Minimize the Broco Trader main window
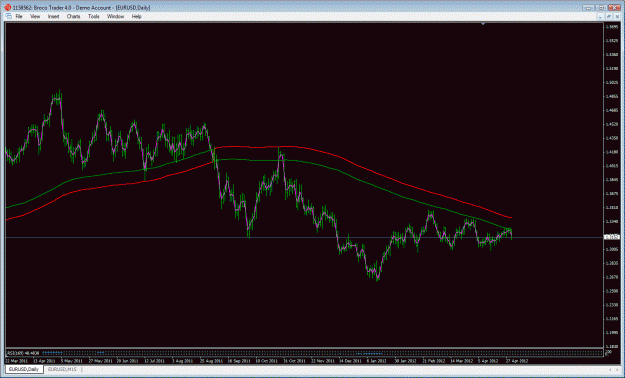 (x=588, y=8)
